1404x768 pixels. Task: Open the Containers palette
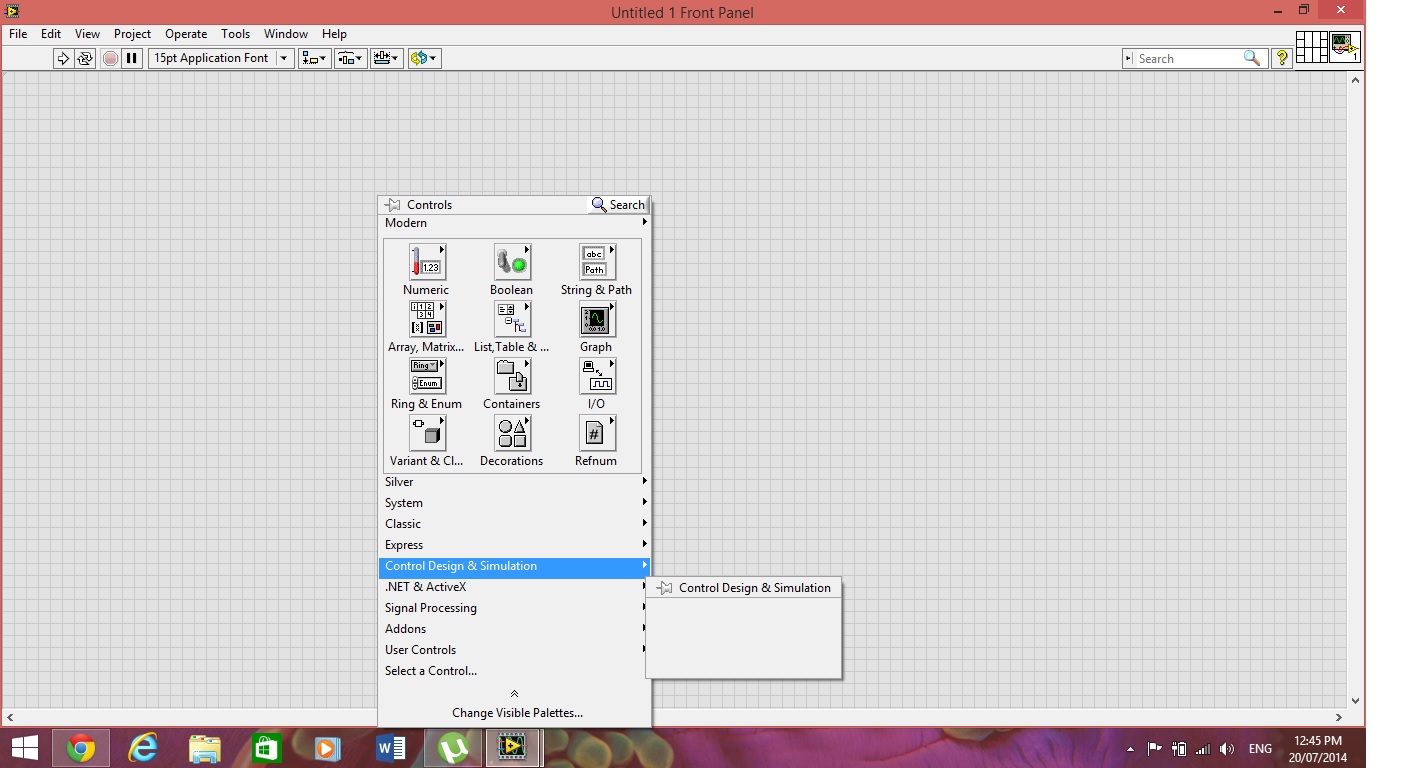(512, 377)
